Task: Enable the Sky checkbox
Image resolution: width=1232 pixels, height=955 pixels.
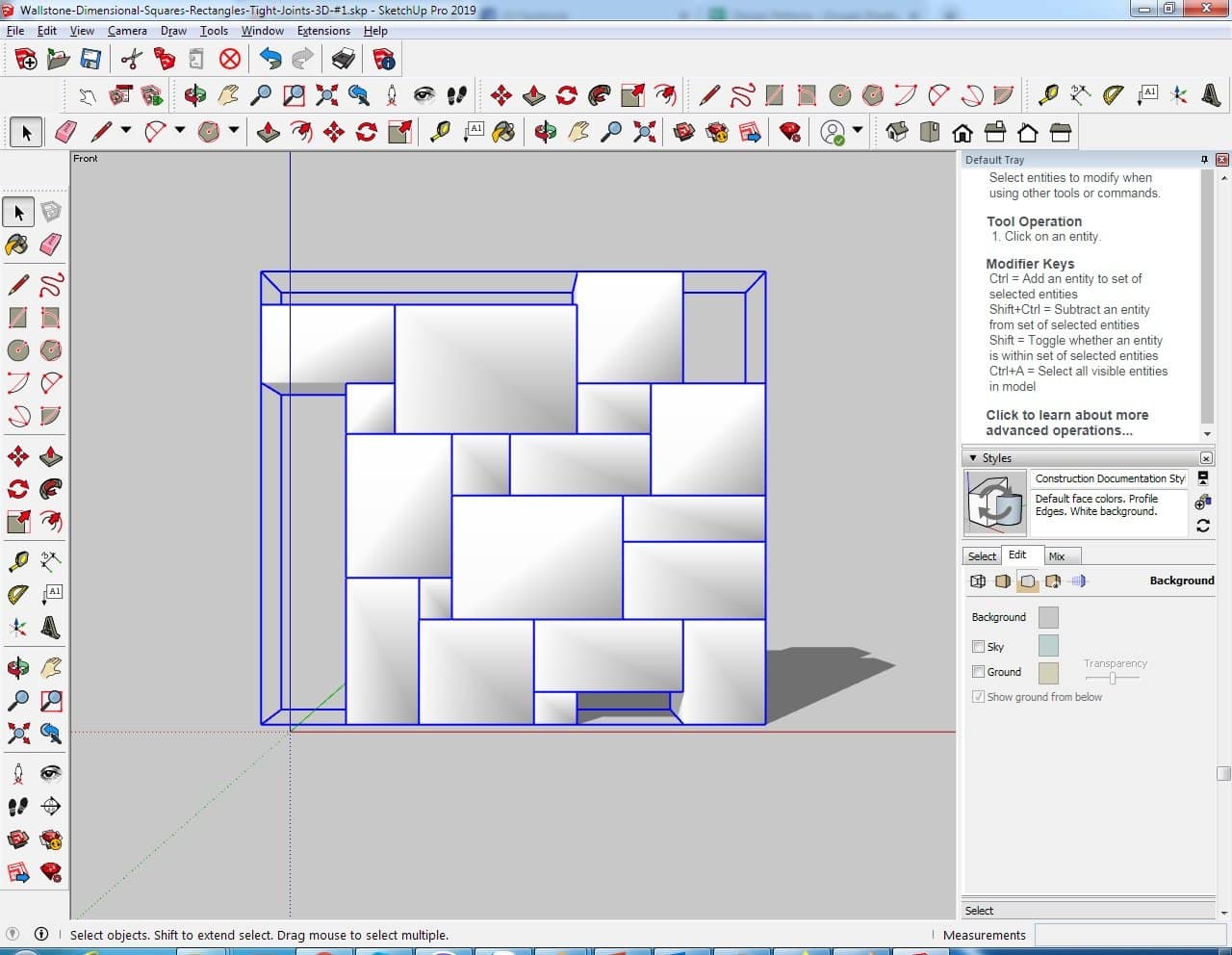Action: (978, 647)
